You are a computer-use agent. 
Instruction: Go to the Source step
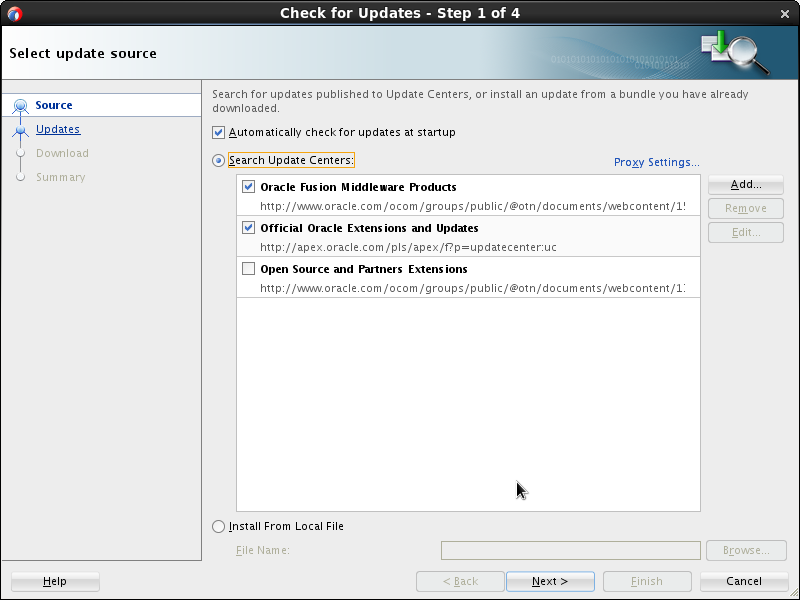[54, 105]
